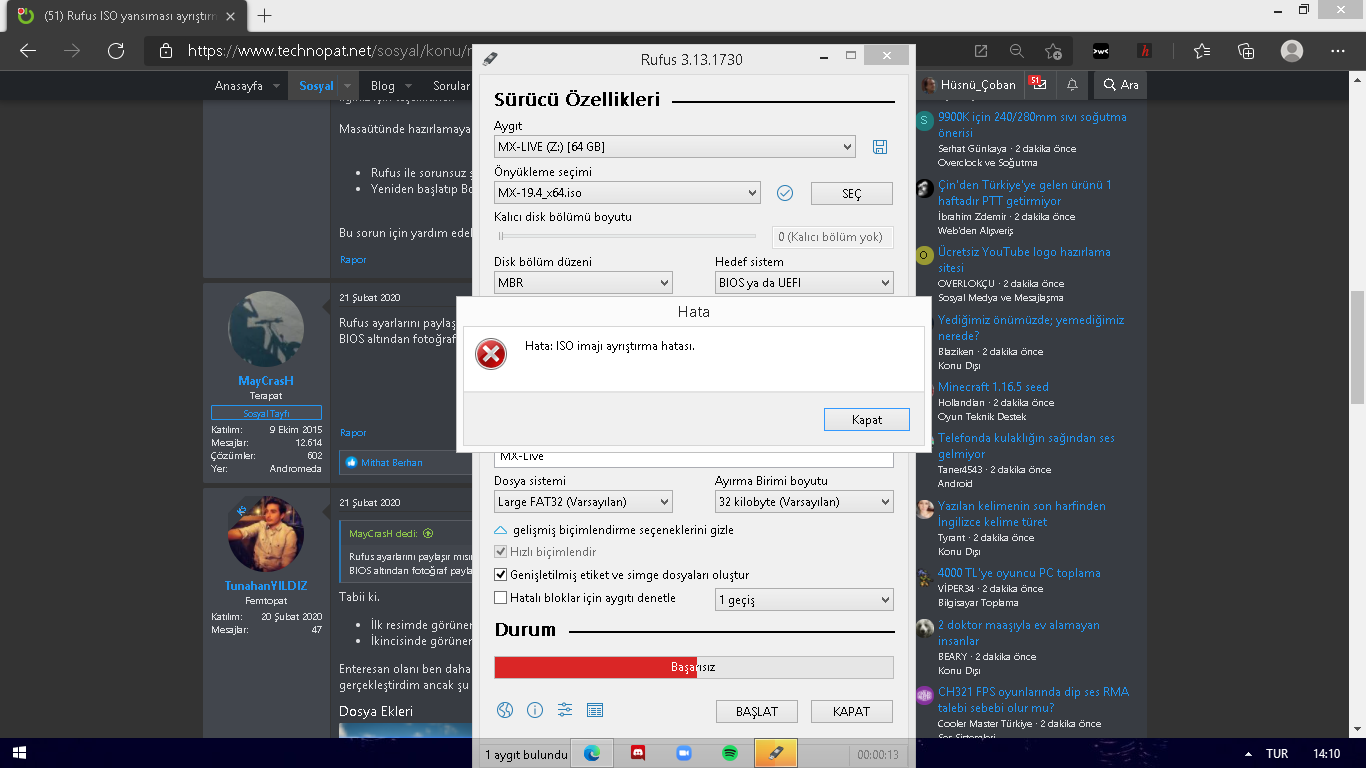The width and height of the screenshot is (1366, 768).
Task: Open Rufus about info icon
Action: (x=535, y=710)
